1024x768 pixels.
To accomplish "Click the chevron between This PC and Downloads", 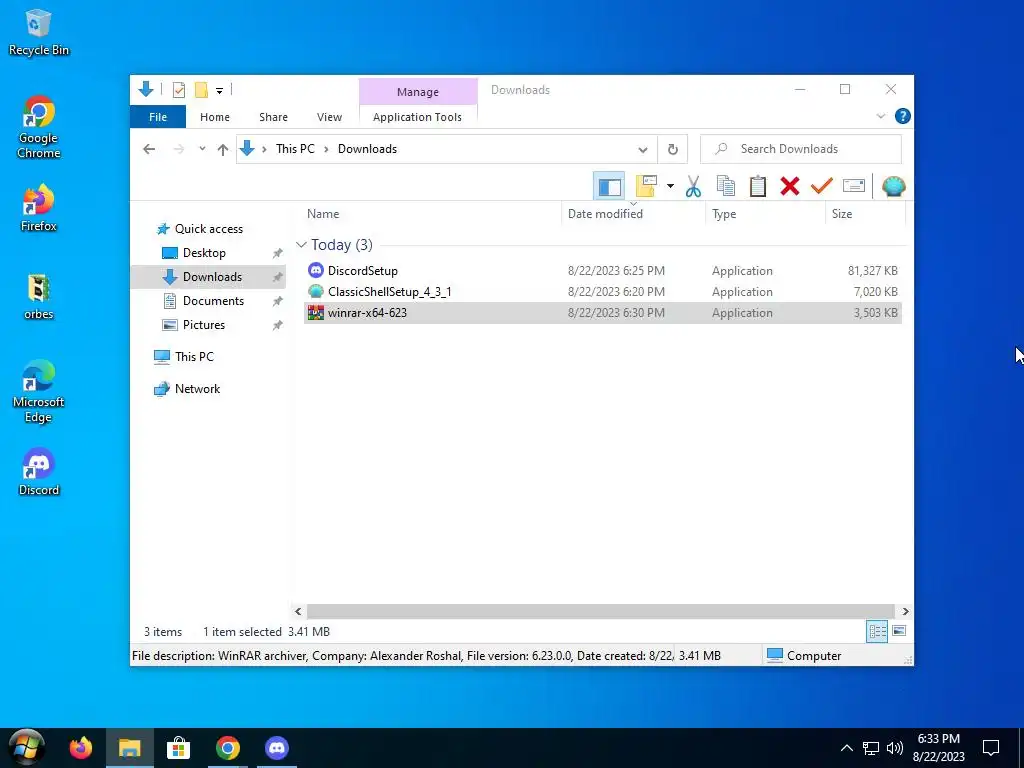I will click(326, 150).
